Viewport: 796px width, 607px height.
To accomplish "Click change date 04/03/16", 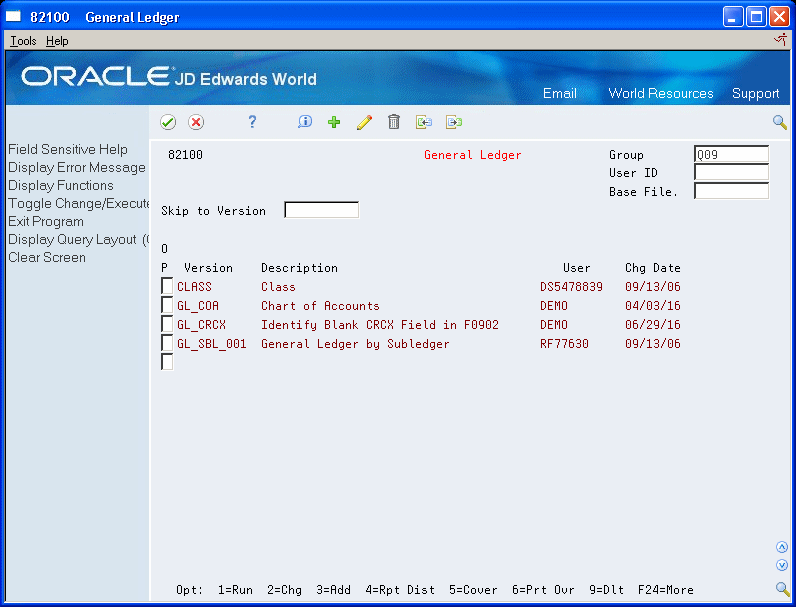I will click(652, 306).
